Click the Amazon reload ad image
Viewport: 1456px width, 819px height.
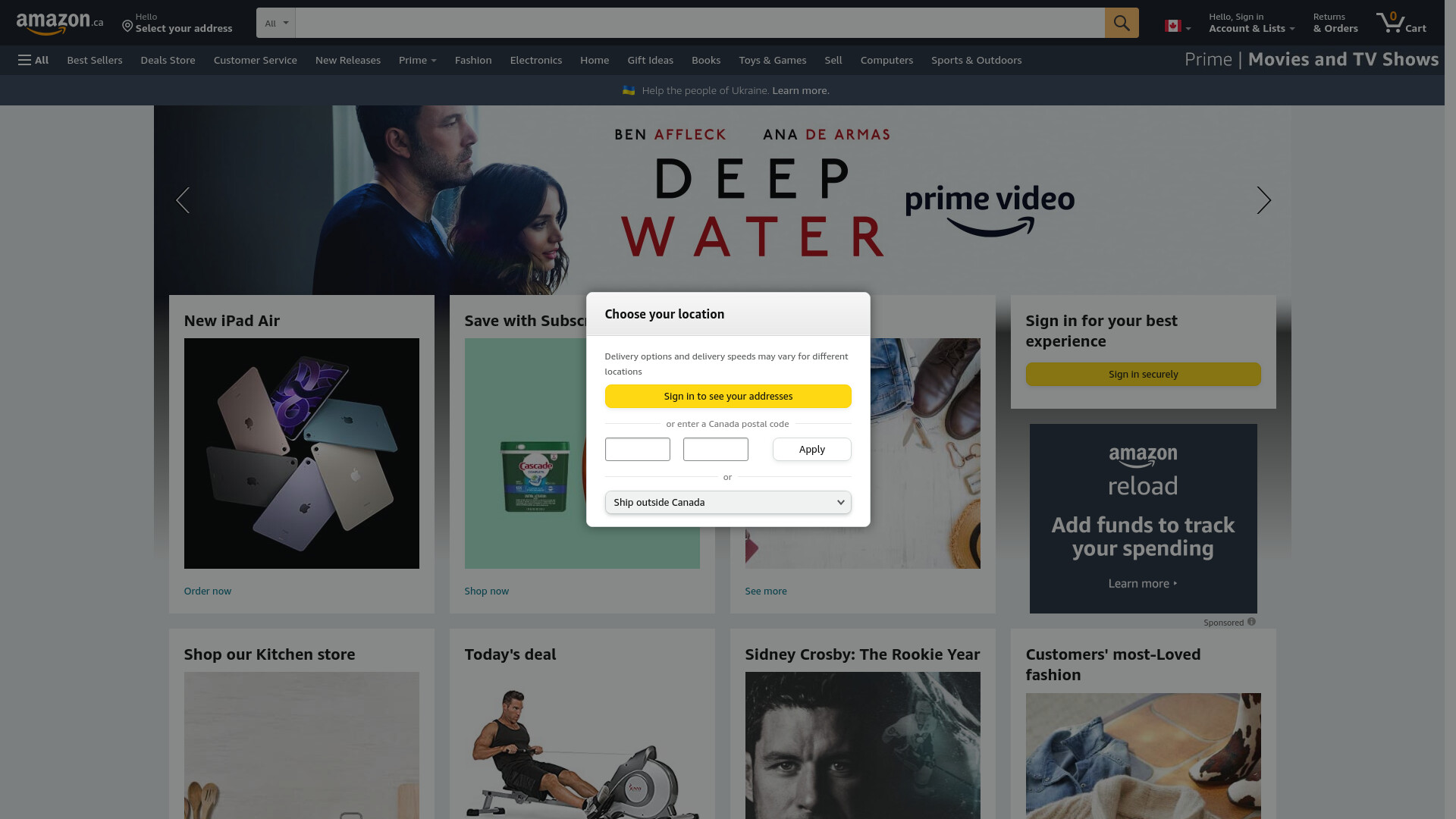(1143, 519)
